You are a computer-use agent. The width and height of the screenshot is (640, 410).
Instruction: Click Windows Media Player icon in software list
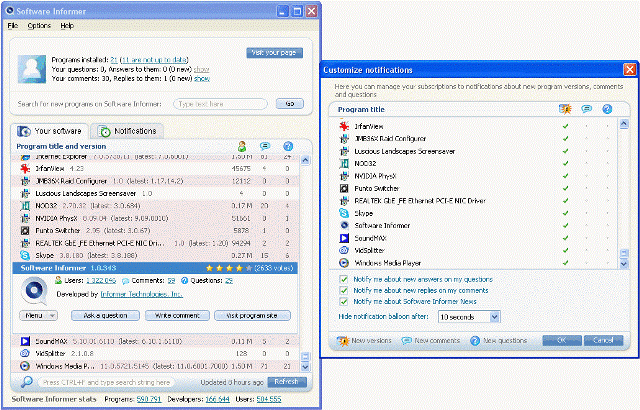click(25, 366)
